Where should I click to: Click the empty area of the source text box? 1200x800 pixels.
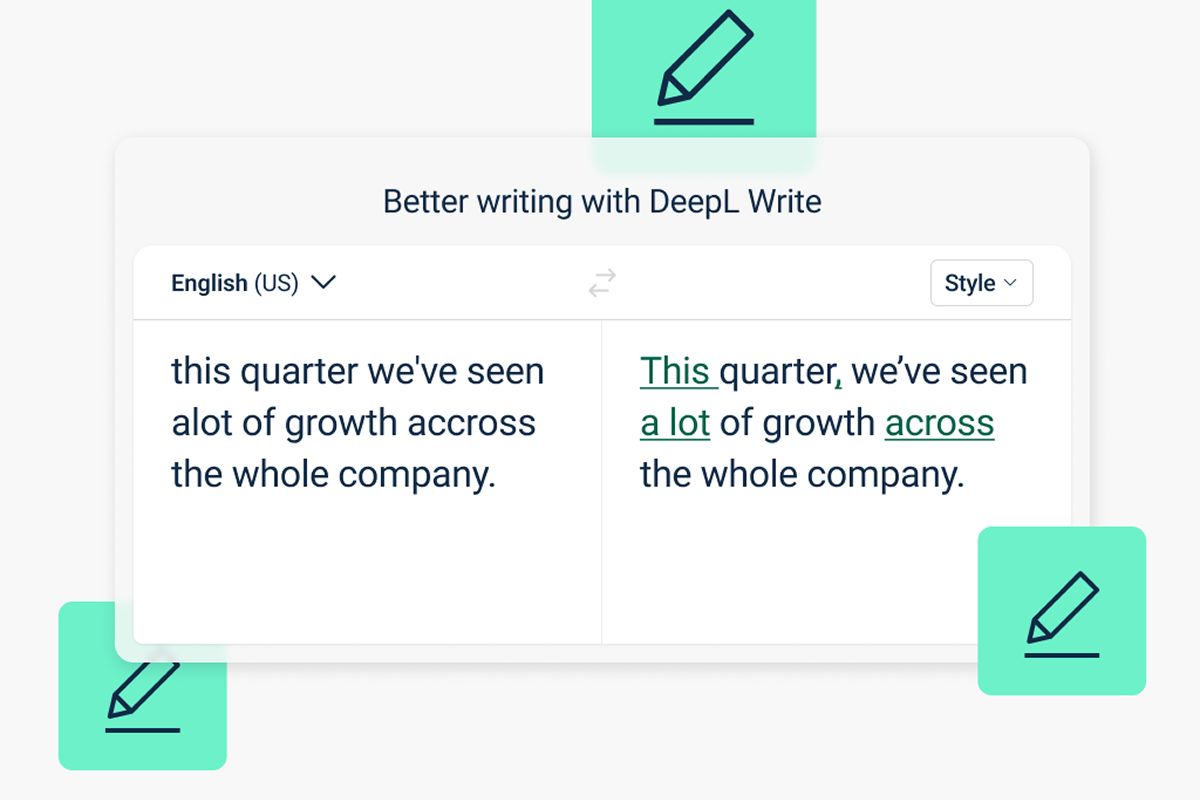(366, 570)
